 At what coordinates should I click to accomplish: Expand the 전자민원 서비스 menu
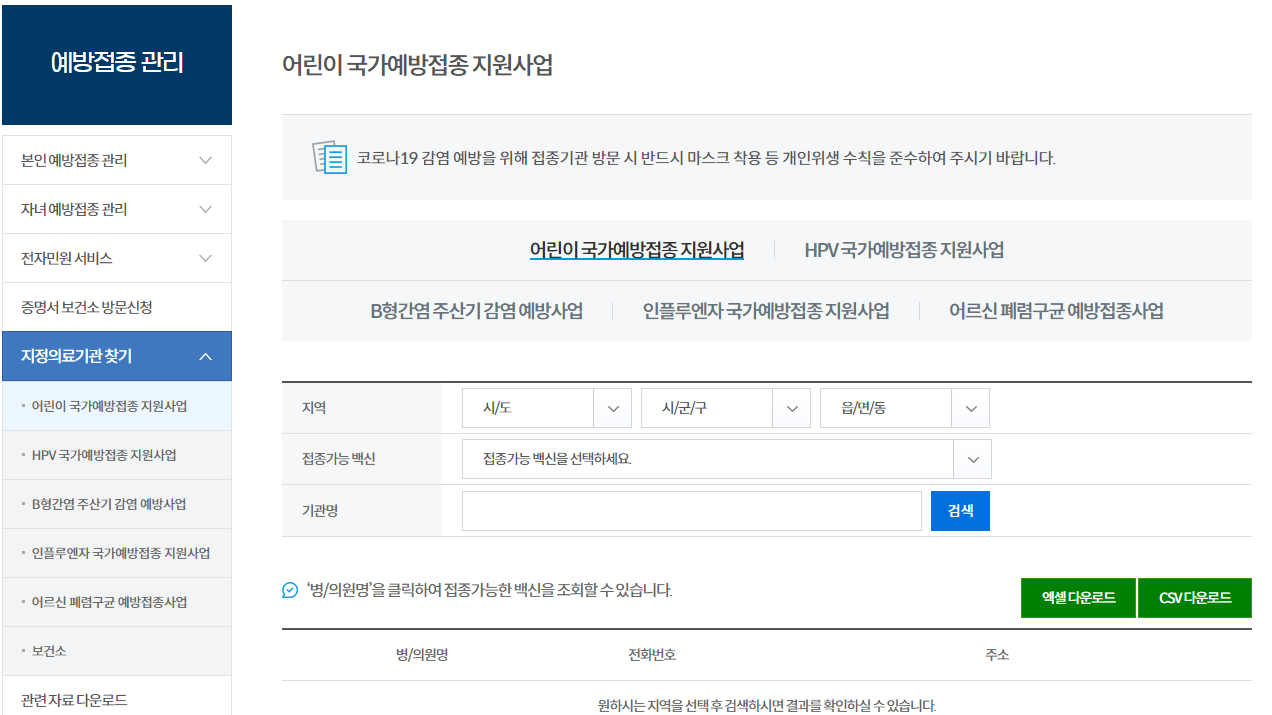point(117,258)
